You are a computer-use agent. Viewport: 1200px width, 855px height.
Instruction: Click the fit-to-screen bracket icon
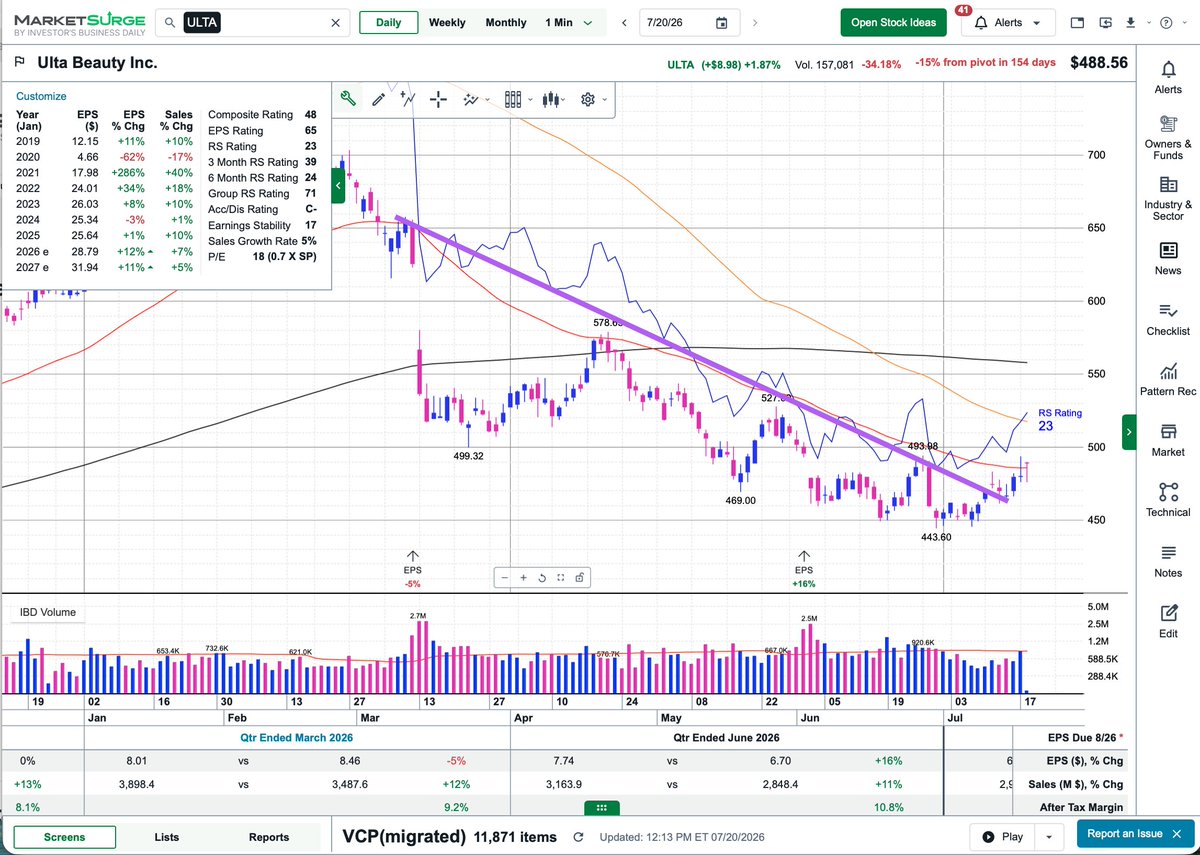click(x=560, y=577)
